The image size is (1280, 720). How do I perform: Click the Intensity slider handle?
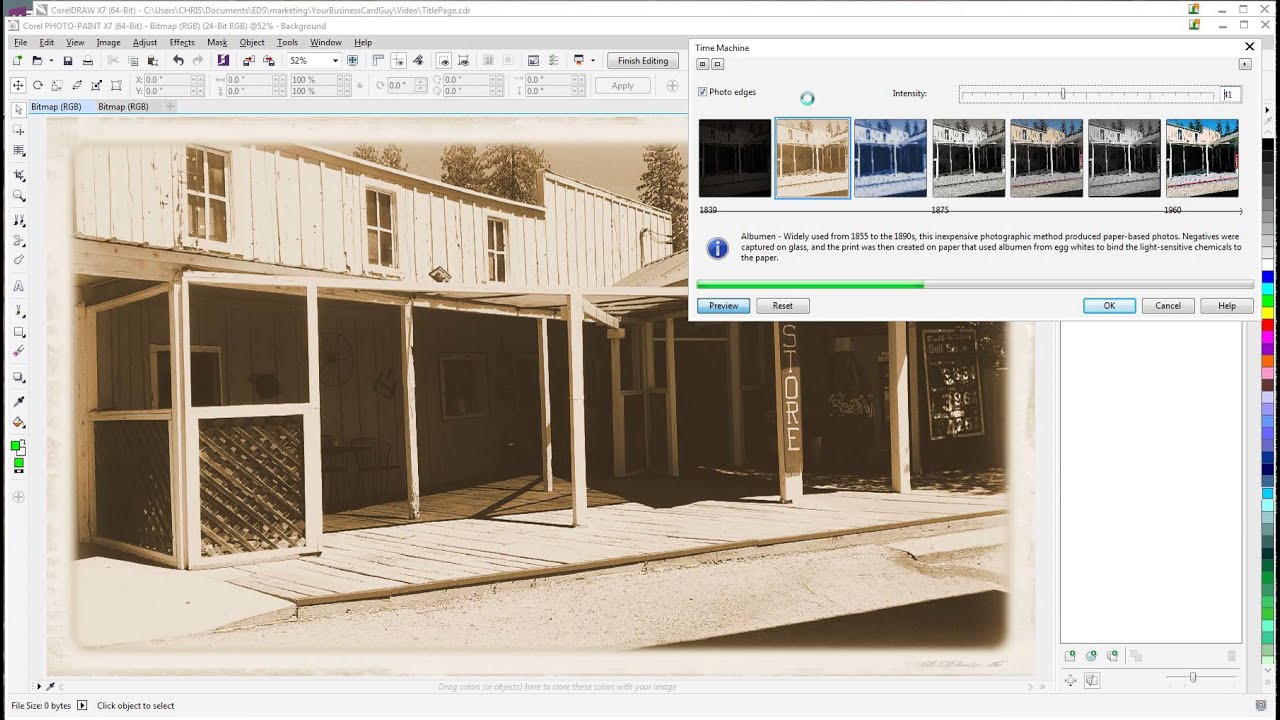pos(1063,94)
